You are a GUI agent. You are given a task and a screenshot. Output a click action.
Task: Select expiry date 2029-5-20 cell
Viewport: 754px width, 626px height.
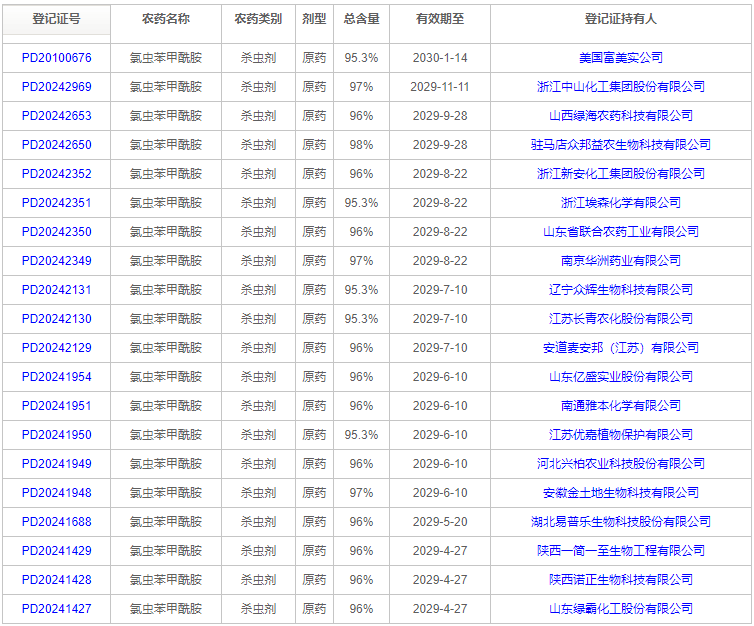click(x=440, y=522)
